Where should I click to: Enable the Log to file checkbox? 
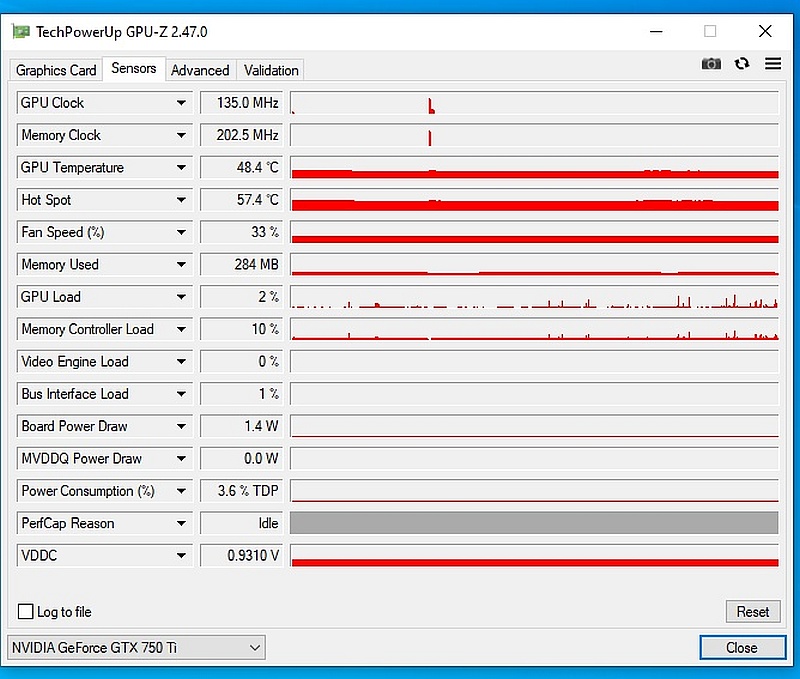[x=26, y=611]
